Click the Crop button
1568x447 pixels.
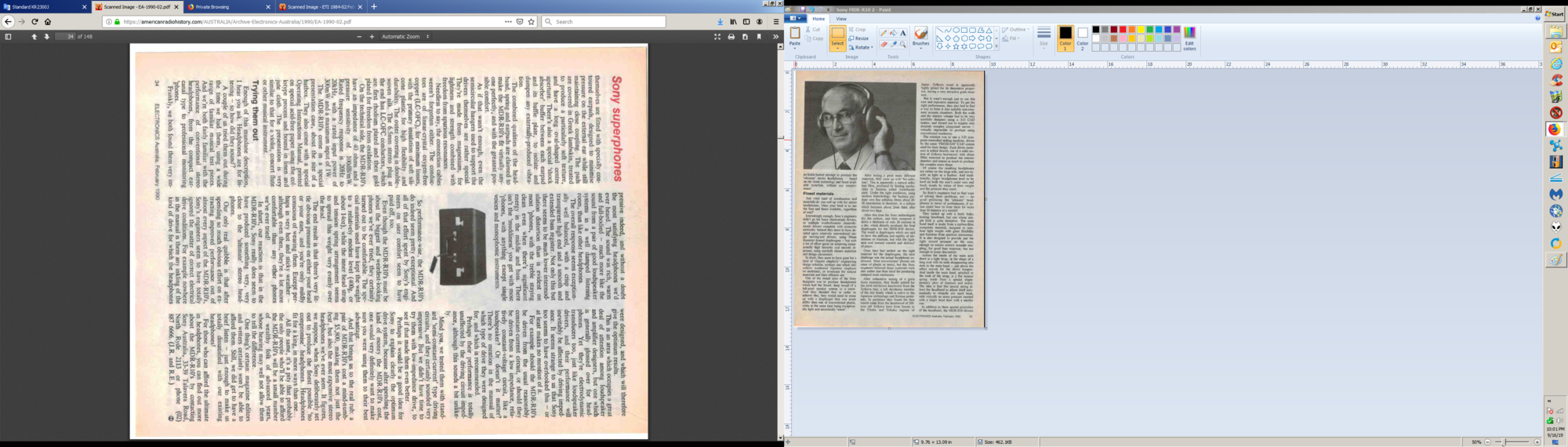pos(857,30)
